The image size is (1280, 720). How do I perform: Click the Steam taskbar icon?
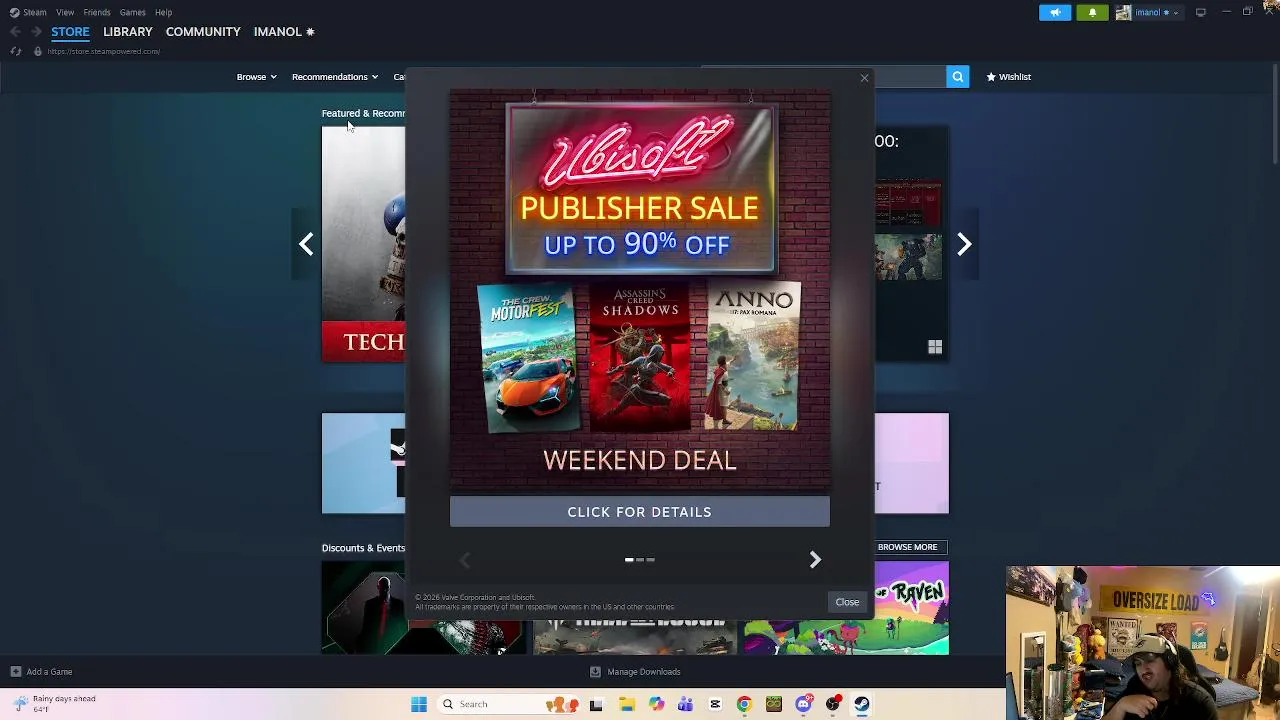pyautogui.click(x=861, y=704)
